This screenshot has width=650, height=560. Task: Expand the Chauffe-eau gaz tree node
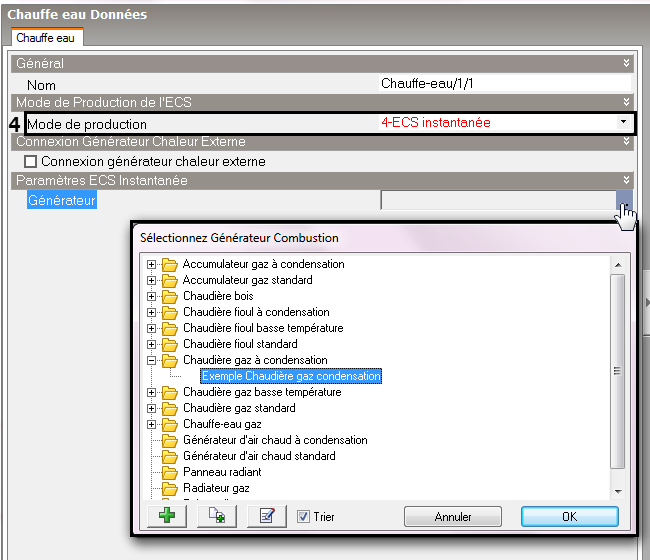[152, 424]
